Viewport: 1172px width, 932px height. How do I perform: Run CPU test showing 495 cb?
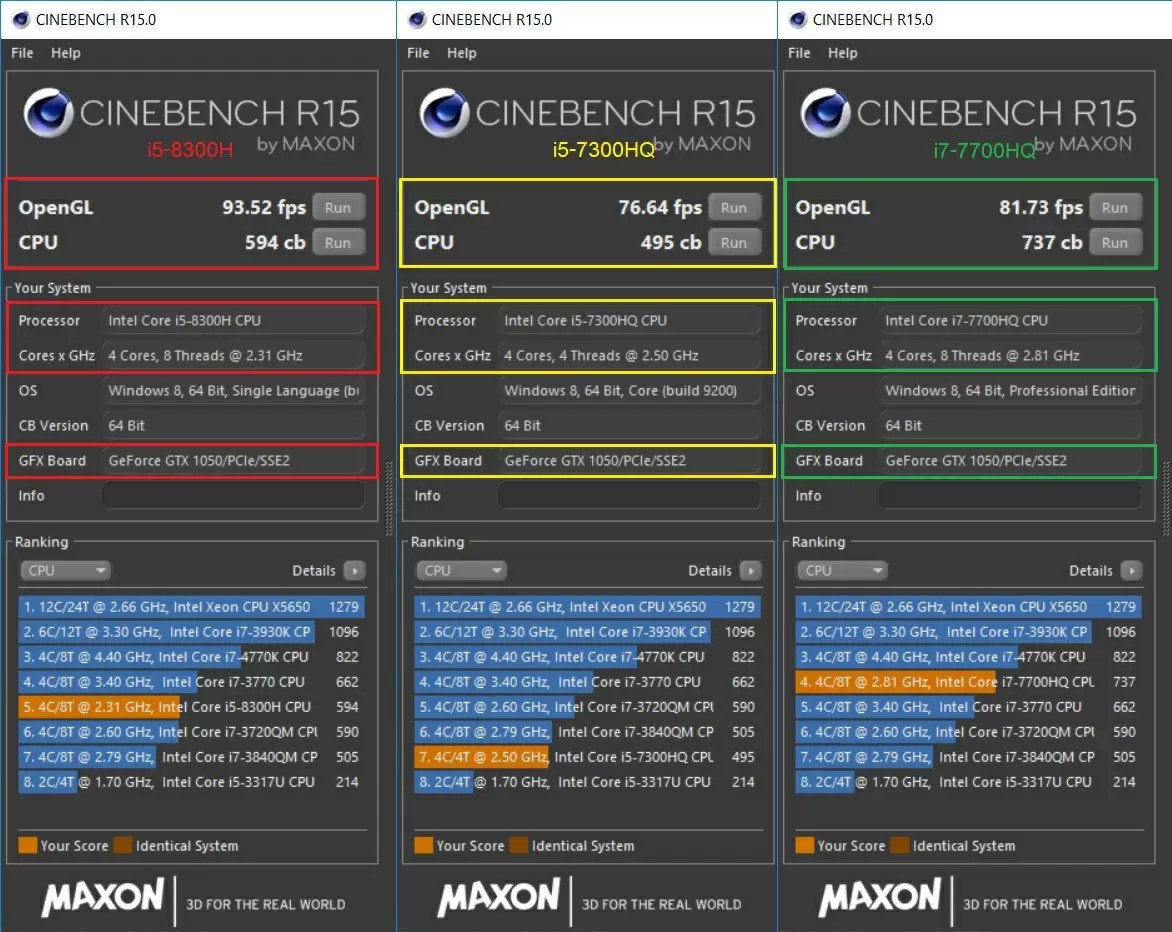pos(734,243)
